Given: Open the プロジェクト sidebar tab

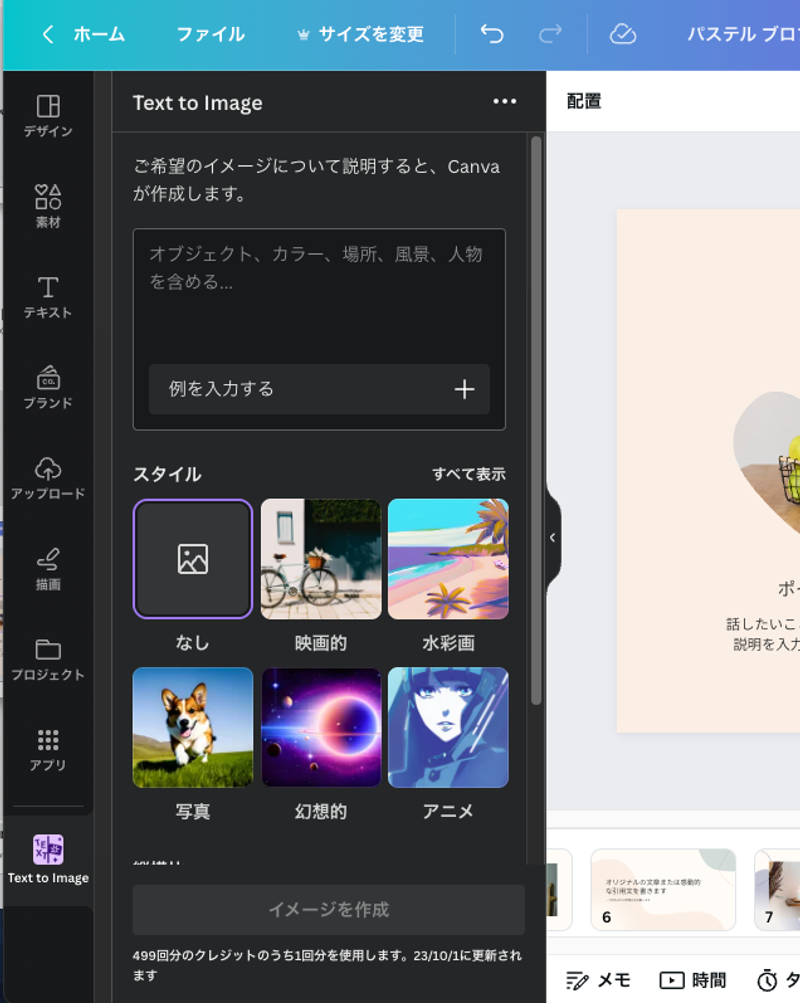Looking at the screenshot, I should 48,659.
